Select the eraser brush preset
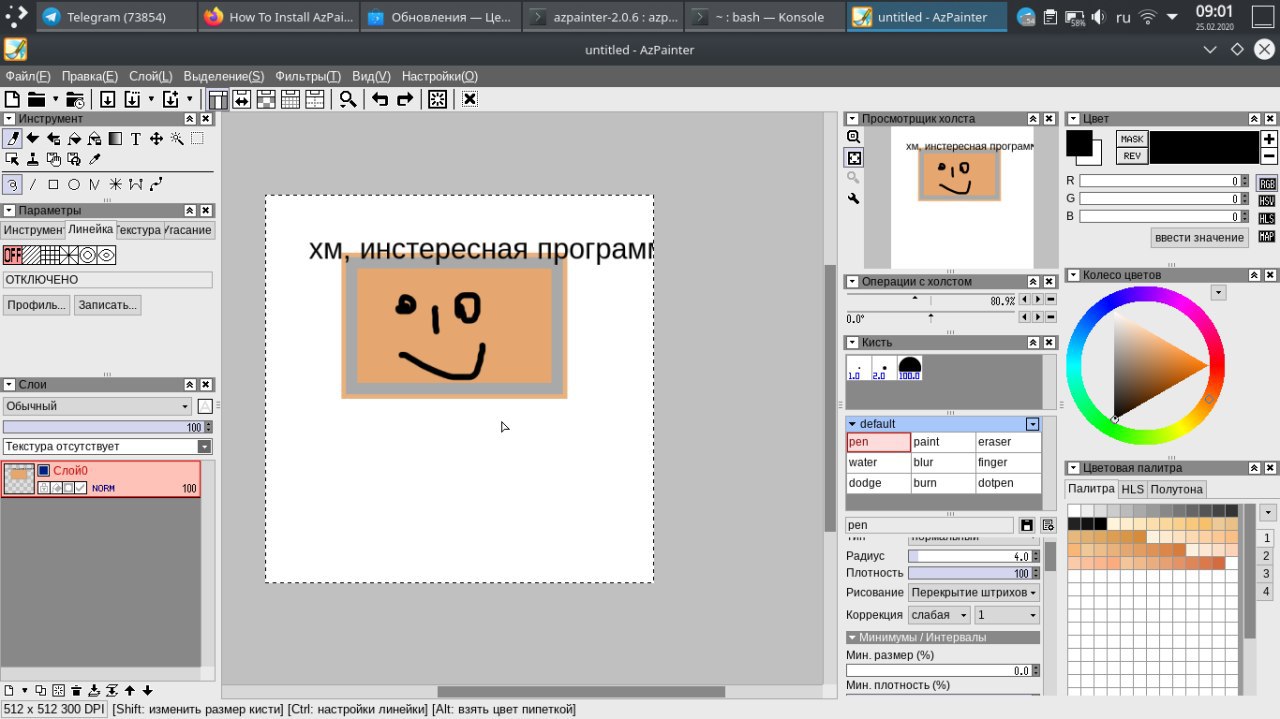Image resolution: width=1280 pixels, height=719 pixels. (x=1008, y=442)
